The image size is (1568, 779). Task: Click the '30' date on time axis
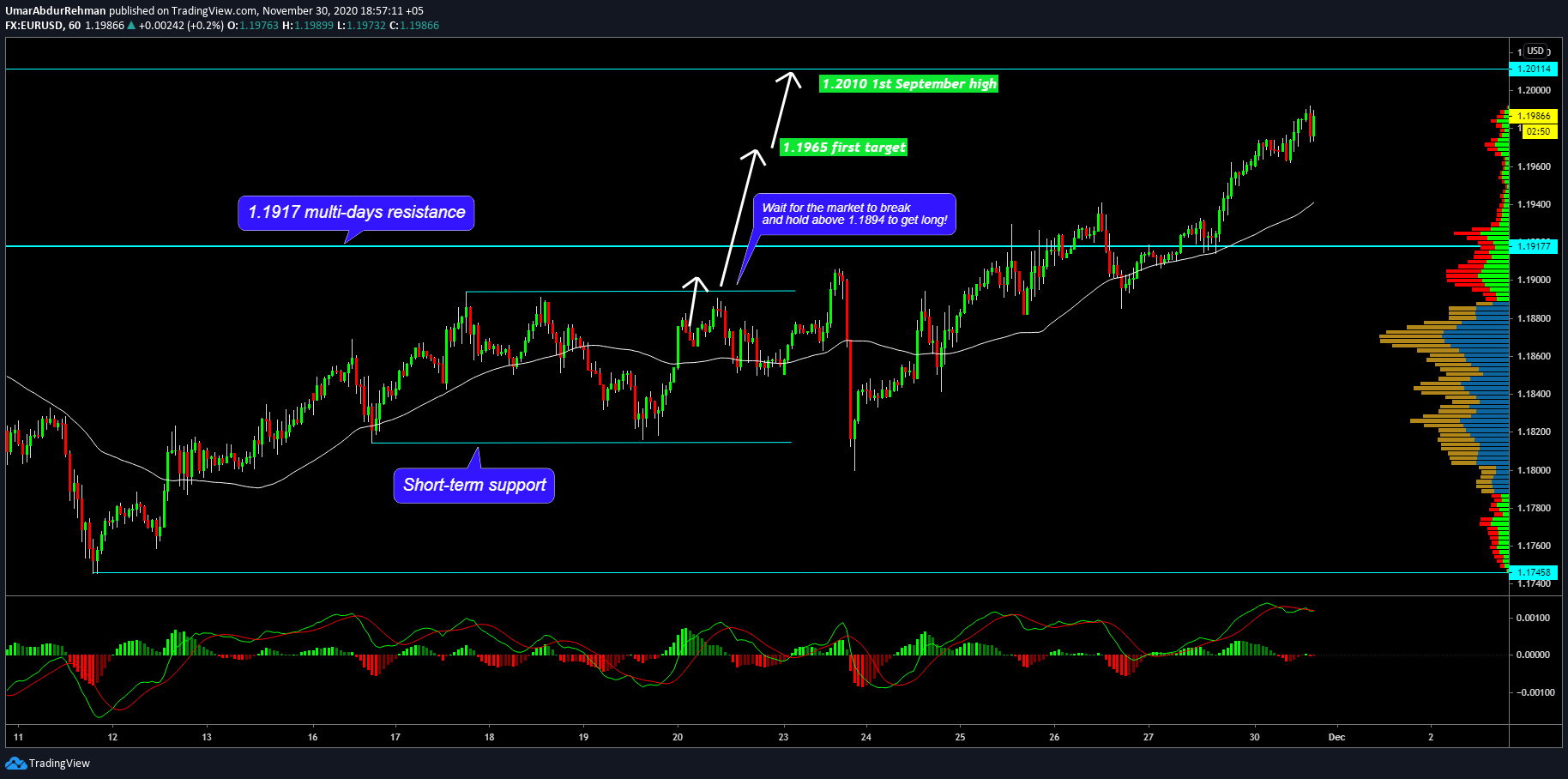[x=1254, y=737]
